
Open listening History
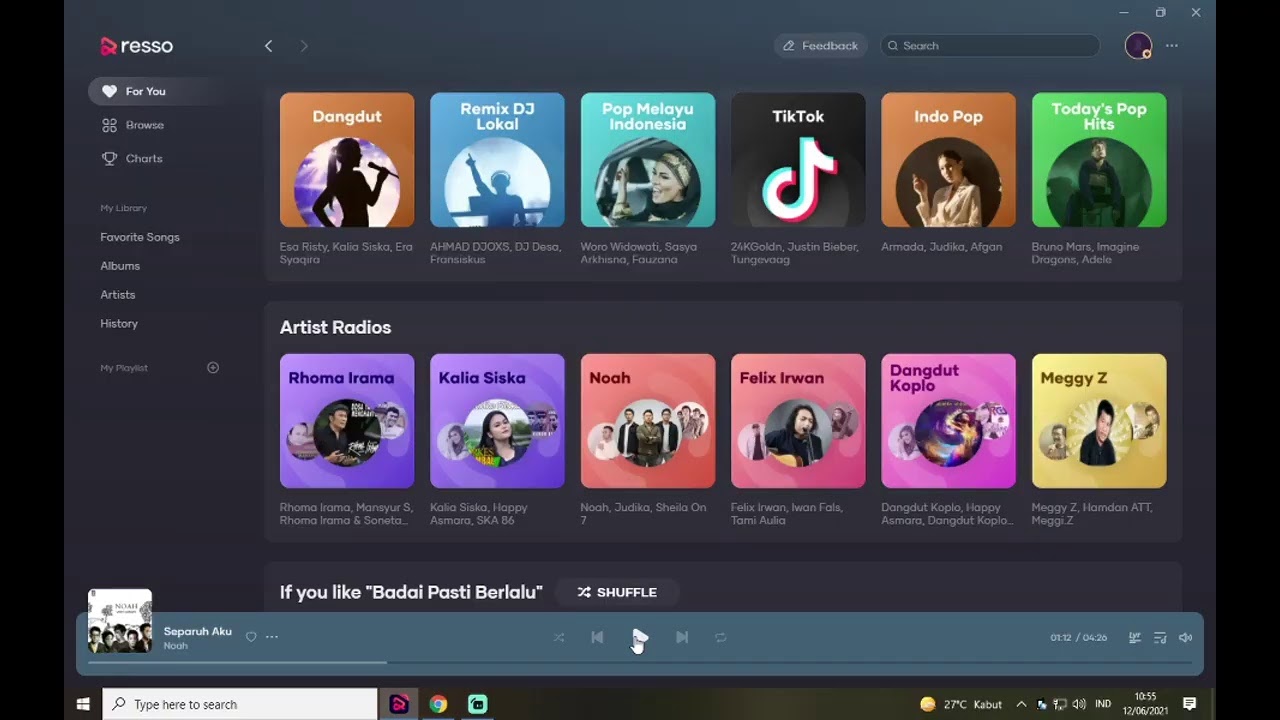click(x=119, y=324)
